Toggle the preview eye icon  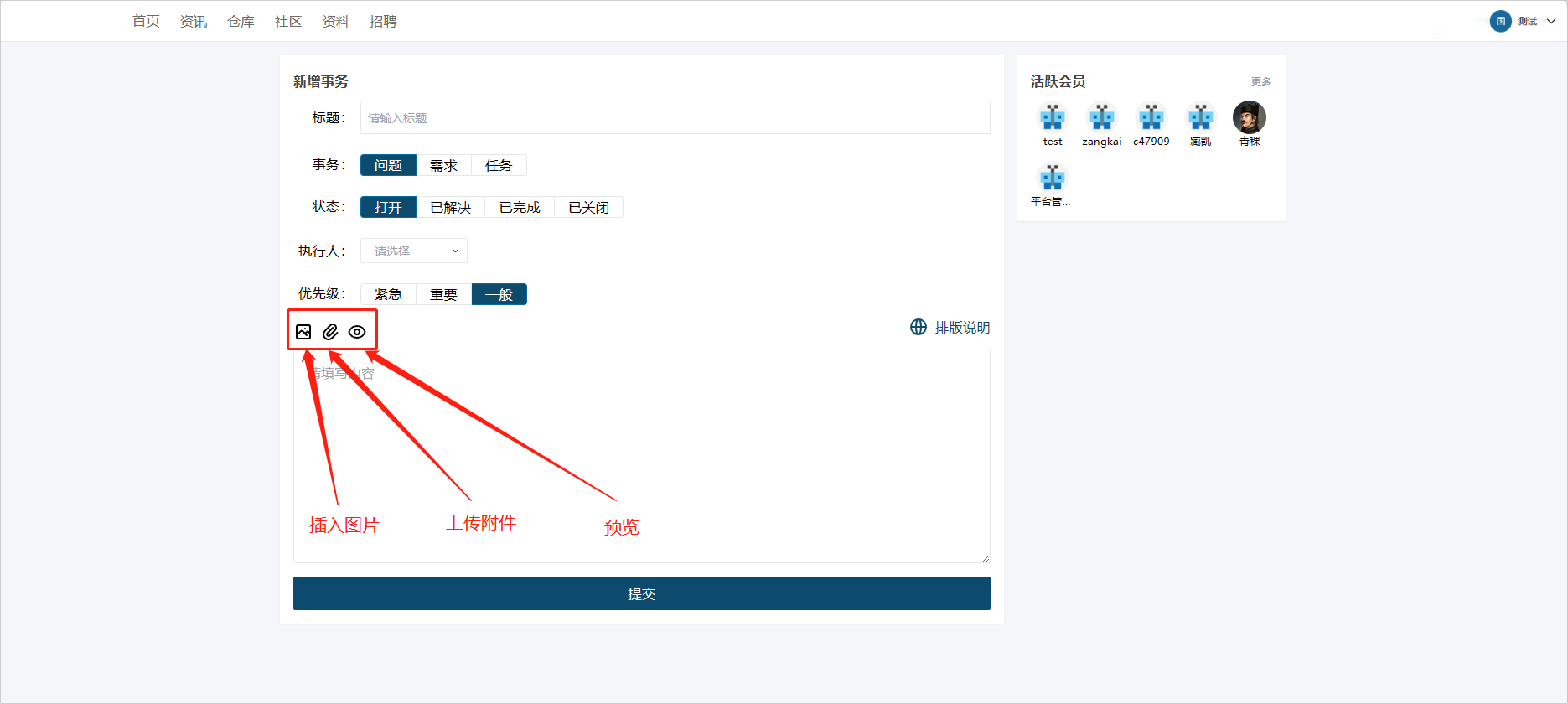[x=357, y=332]
